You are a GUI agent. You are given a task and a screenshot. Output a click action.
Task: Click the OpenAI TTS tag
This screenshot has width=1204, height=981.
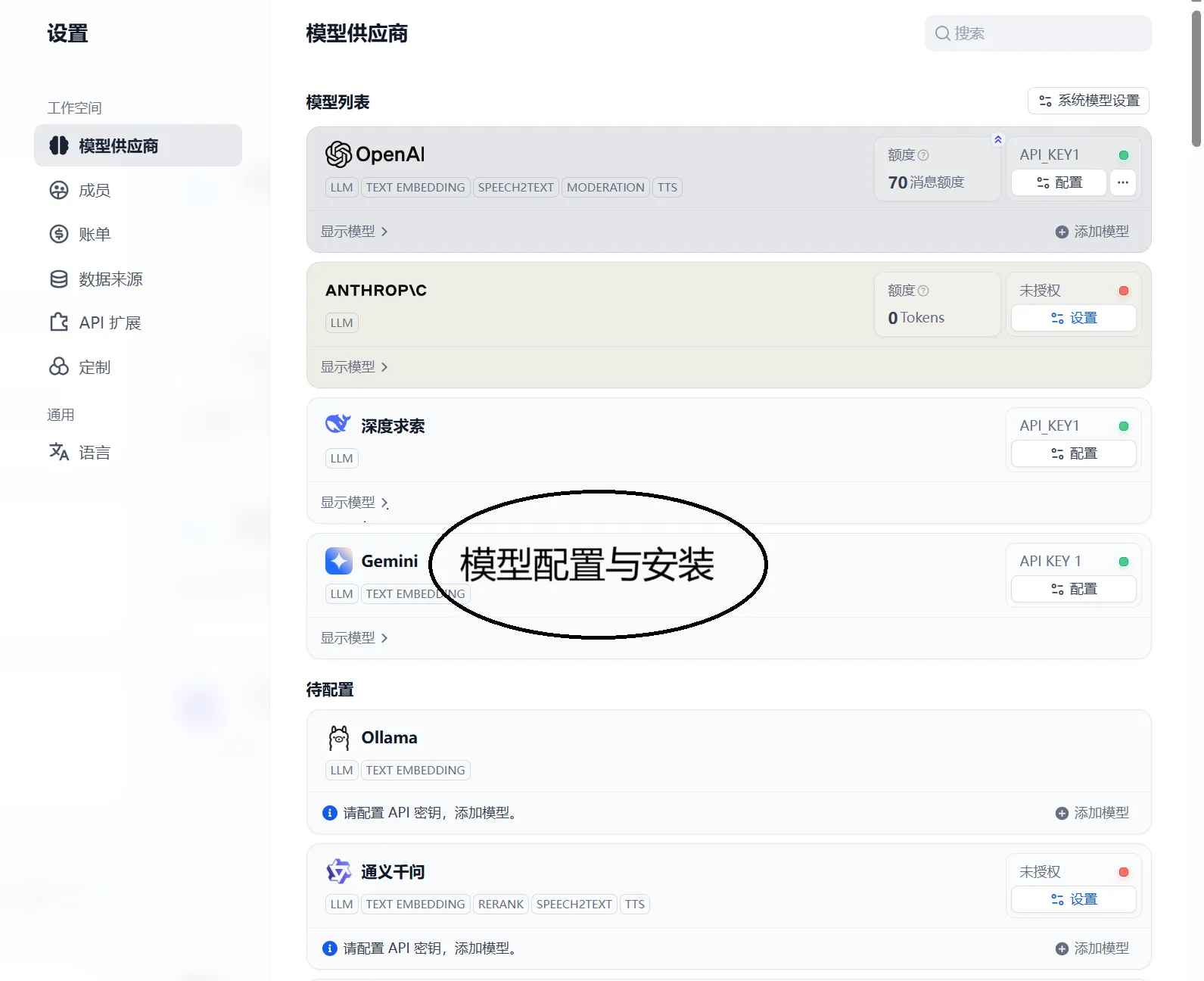coord(667,187)
